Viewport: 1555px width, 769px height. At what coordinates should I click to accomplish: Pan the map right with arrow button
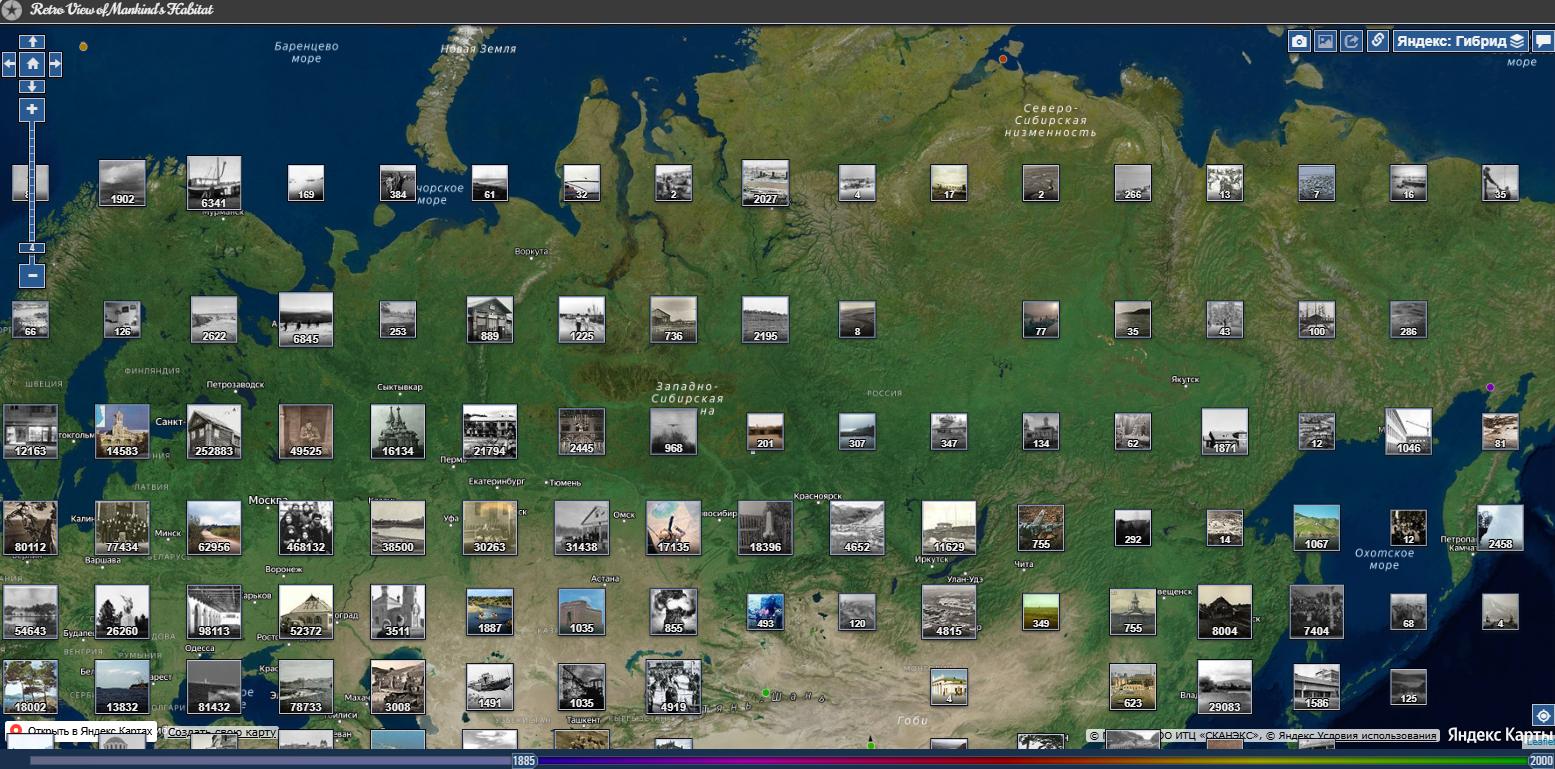click(55, 64)
